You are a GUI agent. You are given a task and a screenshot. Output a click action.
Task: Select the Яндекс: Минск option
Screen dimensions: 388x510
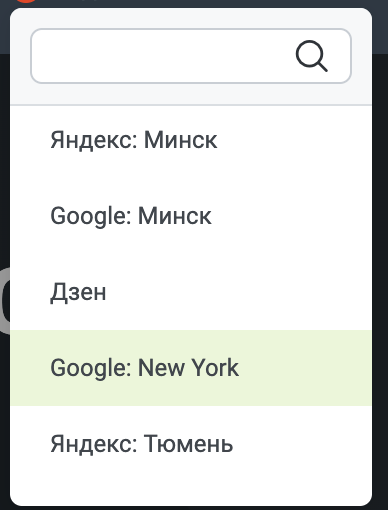pyautogui.click(x=191, y=140)
